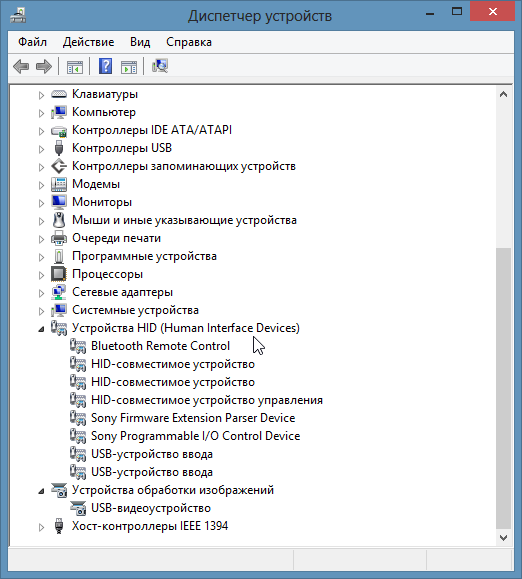Image resolution: width=522 pixels, height=579 pixels.
Task: Select Bluetooth Remote Control device
Action: click(x=160, y=346)
